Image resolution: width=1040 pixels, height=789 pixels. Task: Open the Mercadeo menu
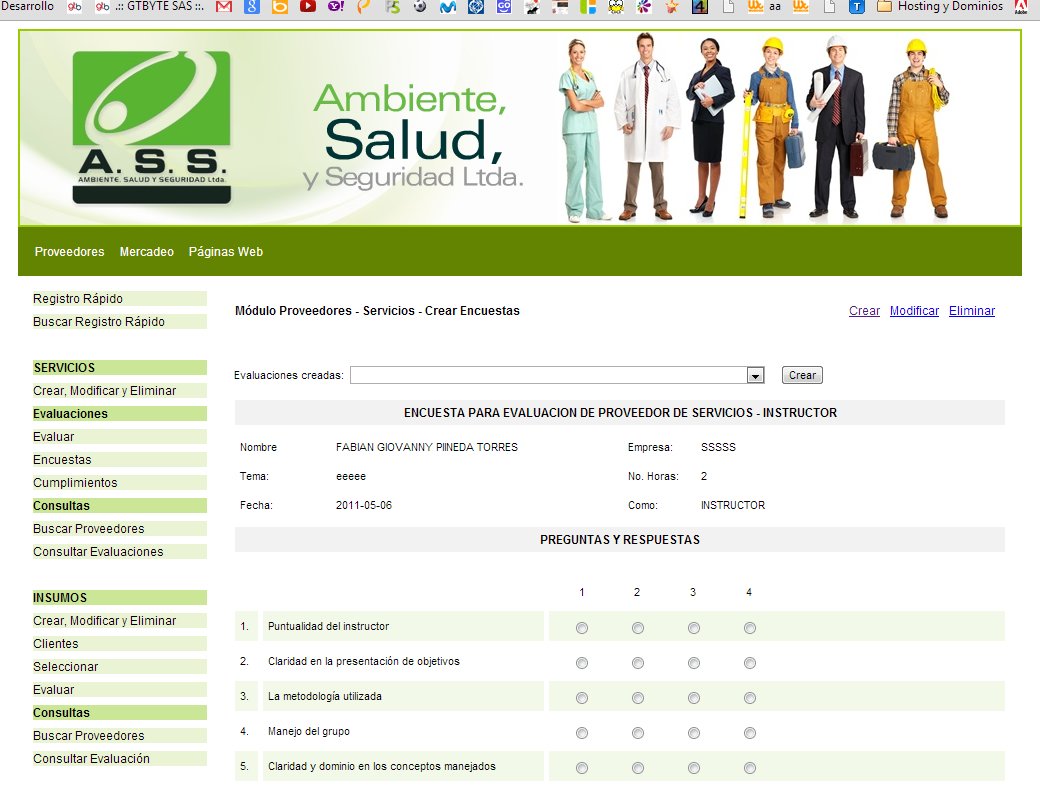147,252
